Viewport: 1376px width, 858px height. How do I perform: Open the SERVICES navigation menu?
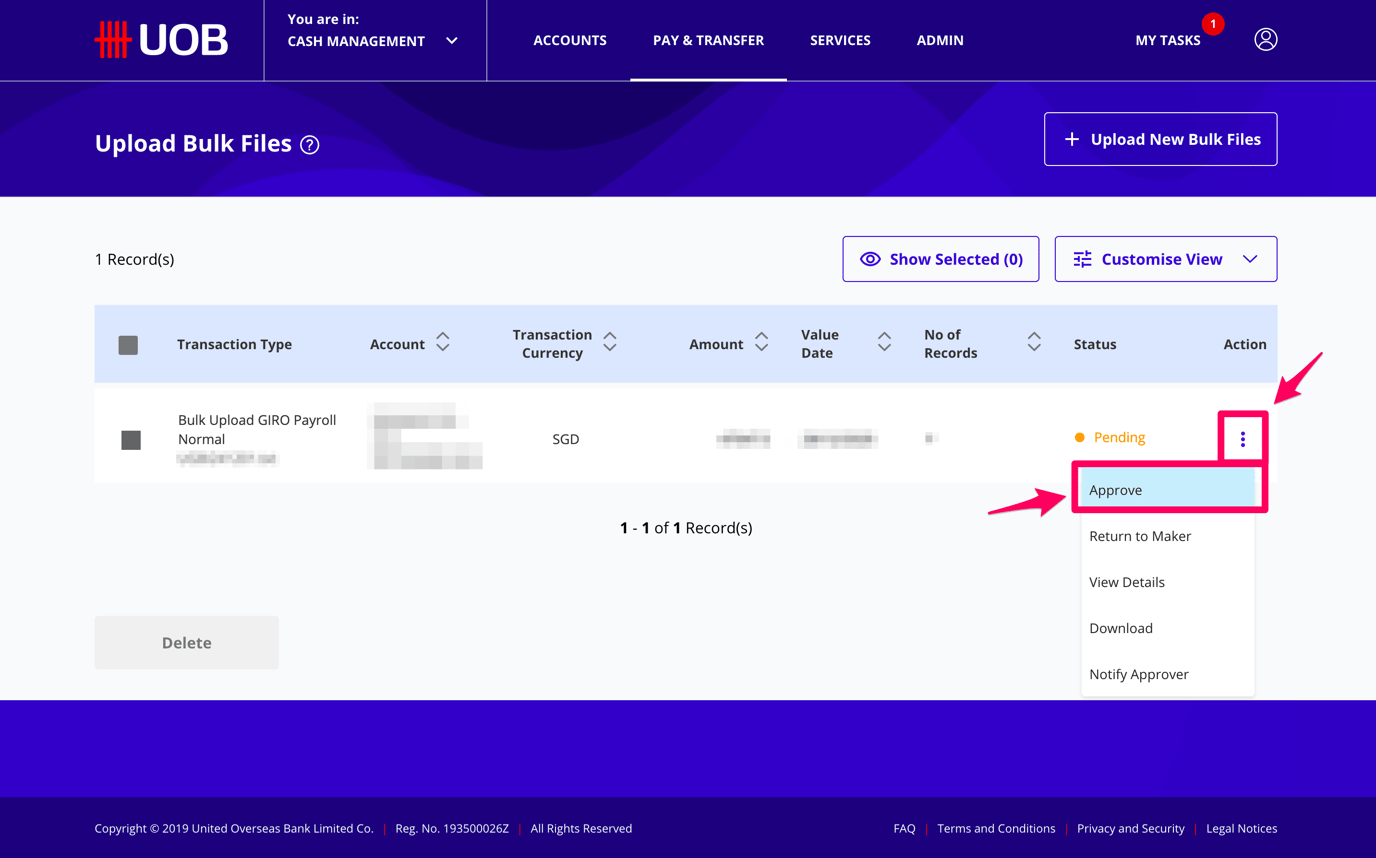coord(839,40)
